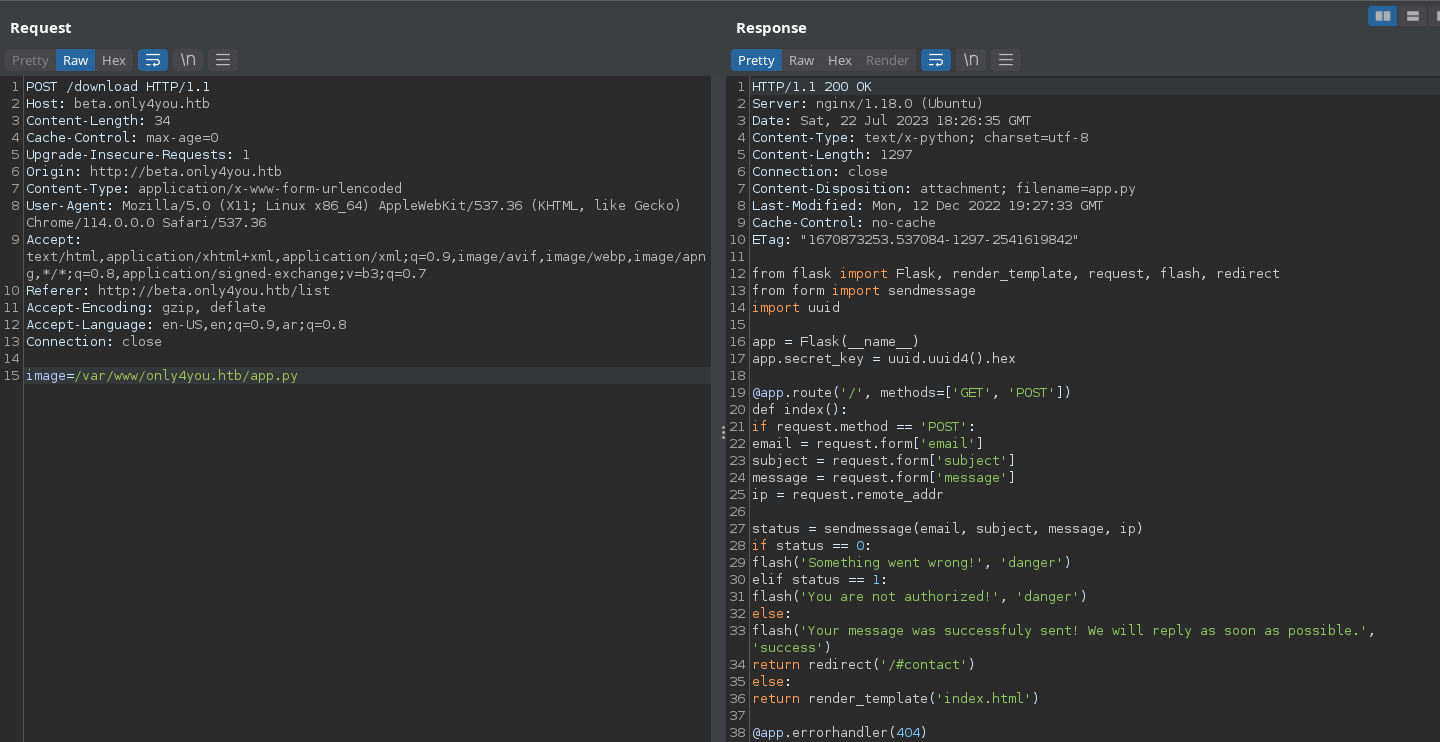Click the ETag response header line
The width and height of the screenshot is (1440, 742).
click(x=916, y=240)
